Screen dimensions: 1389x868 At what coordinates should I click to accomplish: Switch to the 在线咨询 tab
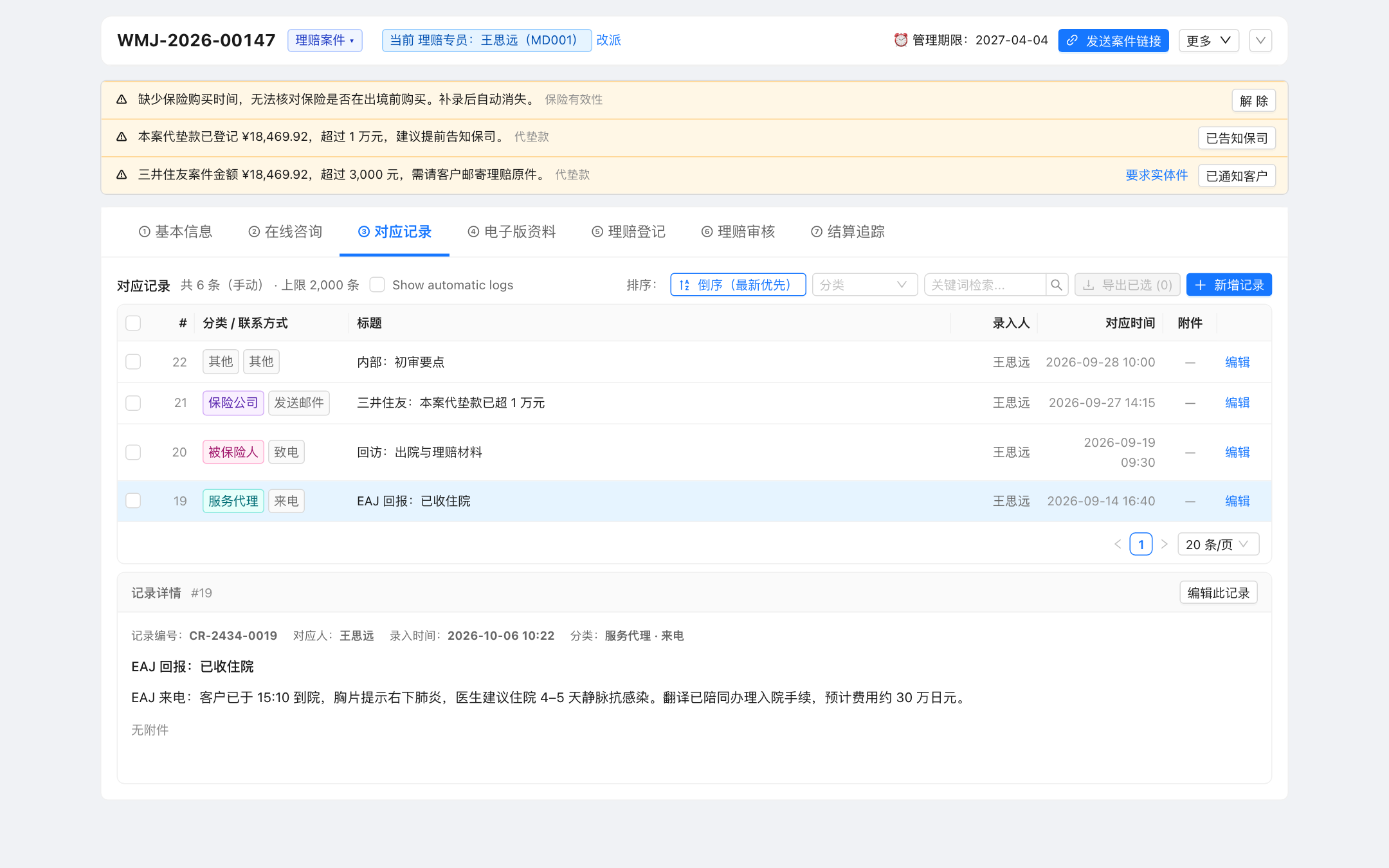(x=285, y=231)
